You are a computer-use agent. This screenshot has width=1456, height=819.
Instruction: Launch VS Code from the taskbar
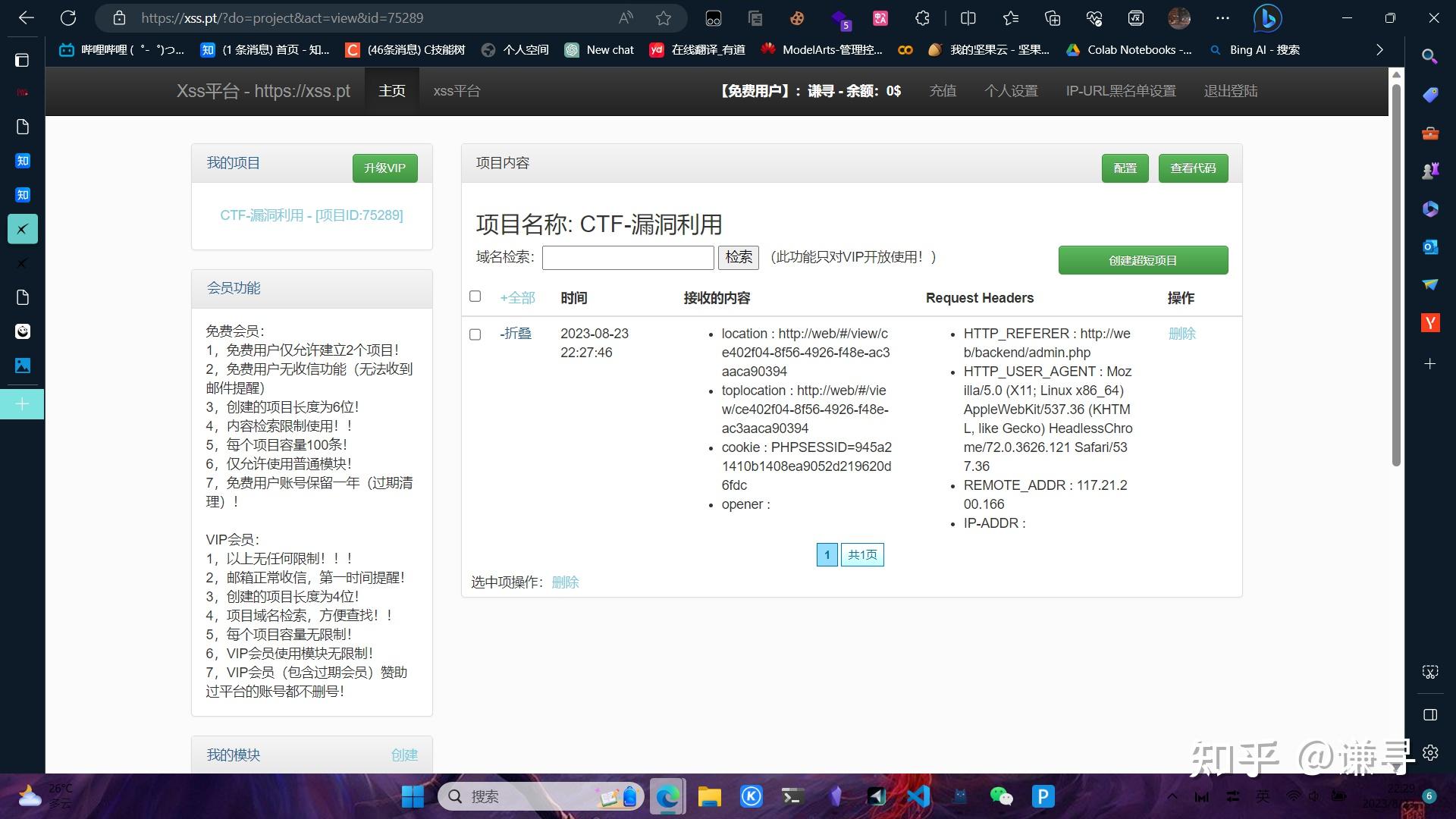point(918,796)
